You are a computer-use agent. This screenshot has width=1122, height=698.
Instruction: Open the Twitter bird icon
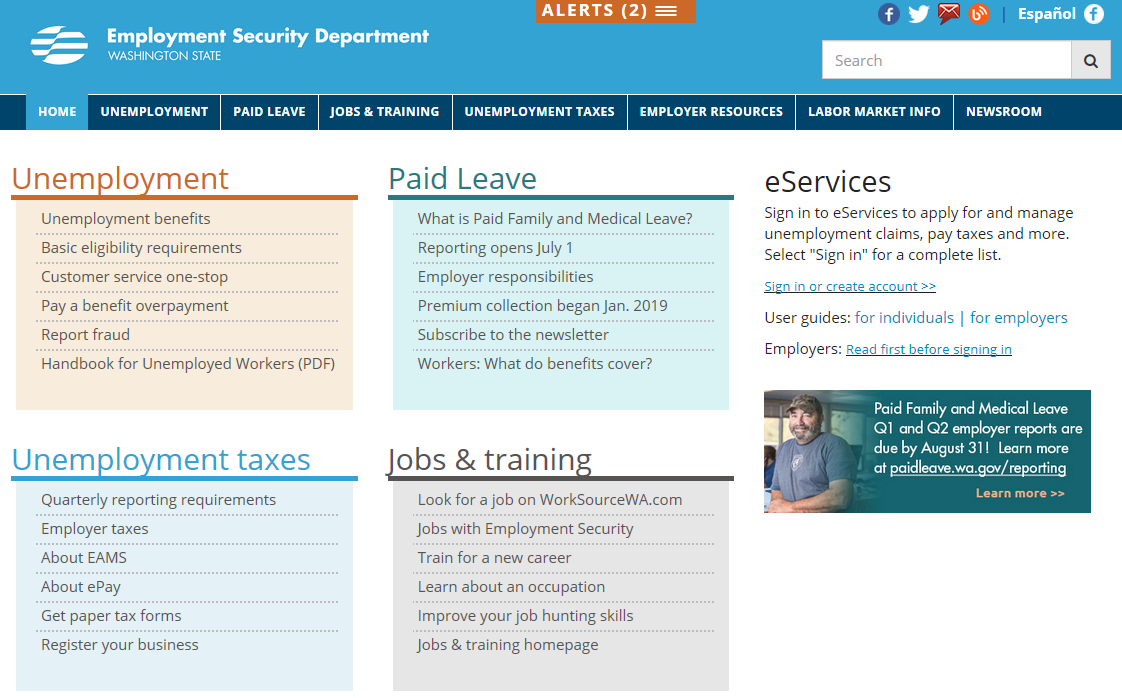918,14
